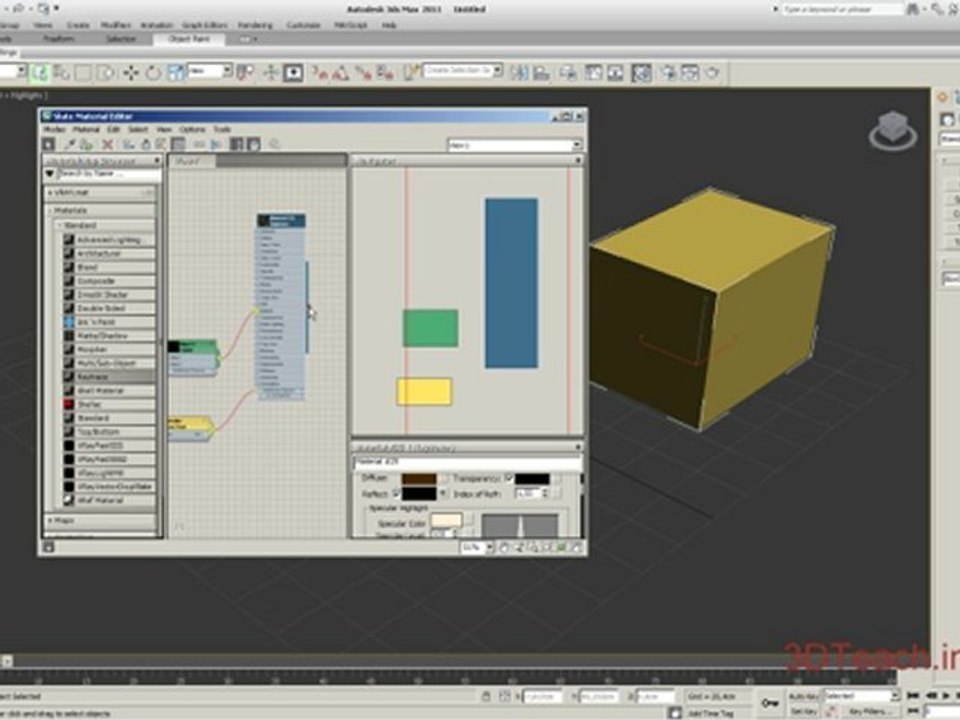Open the Curve Editor icon
The height and width of the screenshot is (720, 960).
(x=593, y=73)
